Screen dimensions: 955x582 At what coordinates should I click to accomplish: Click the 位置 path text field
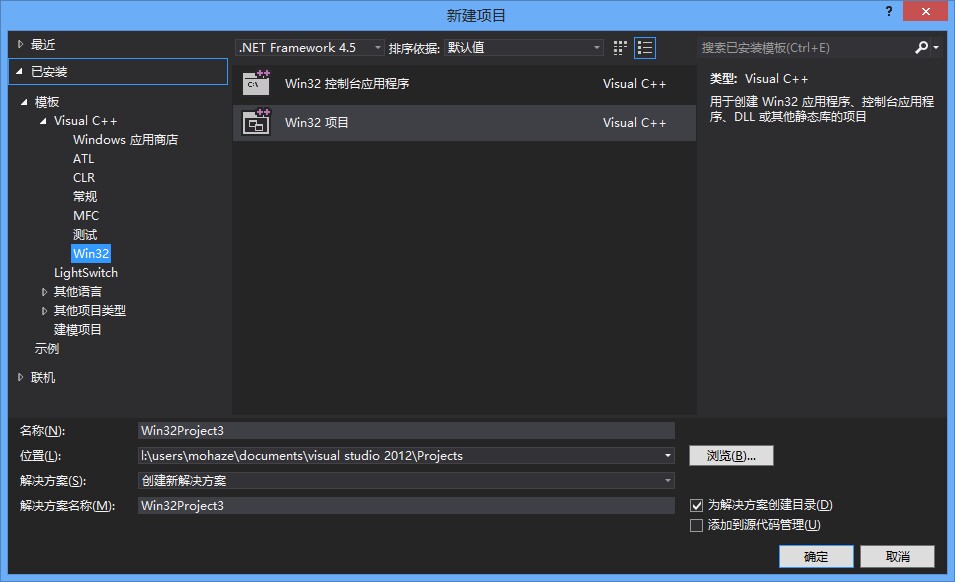click(x=400, y=455)
